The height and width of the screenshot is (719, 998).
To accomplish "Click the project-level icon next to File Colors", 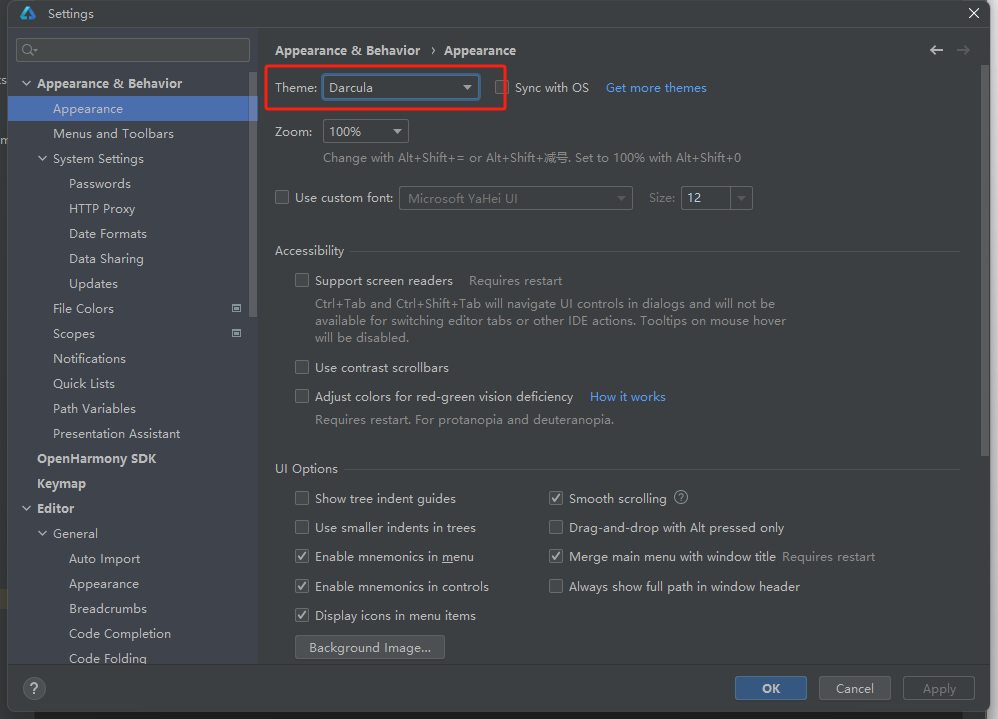I will click(x=237, y=309).
